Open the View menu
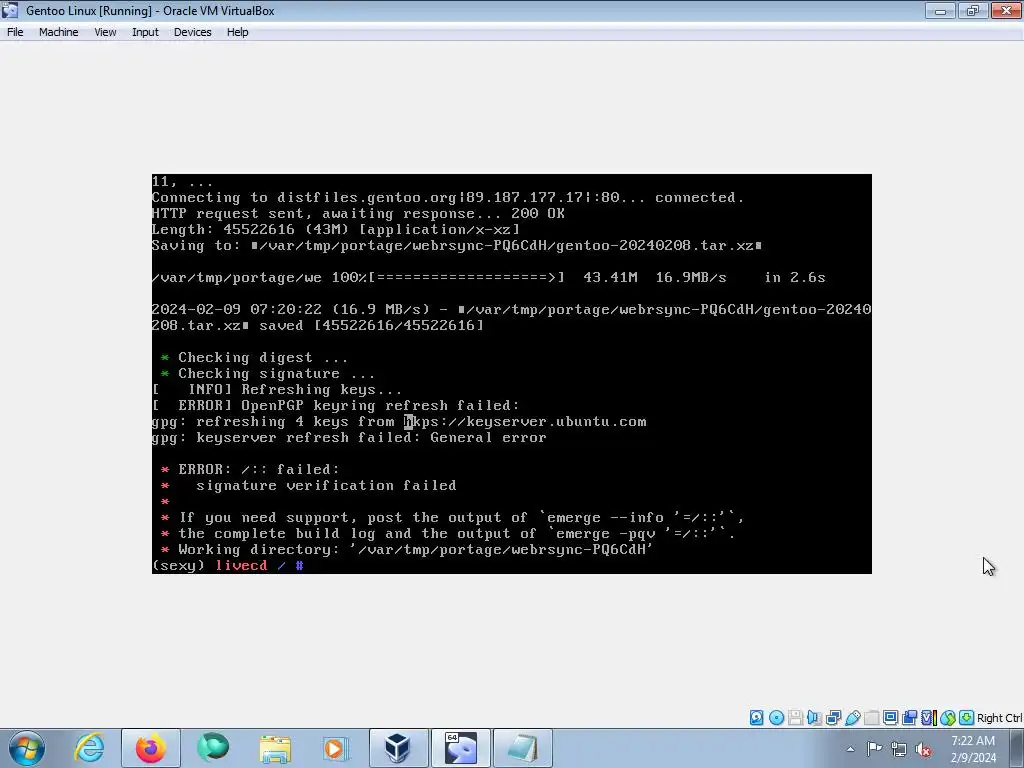This screenshot has height=768, width=1024. click(x=105, y=32)
